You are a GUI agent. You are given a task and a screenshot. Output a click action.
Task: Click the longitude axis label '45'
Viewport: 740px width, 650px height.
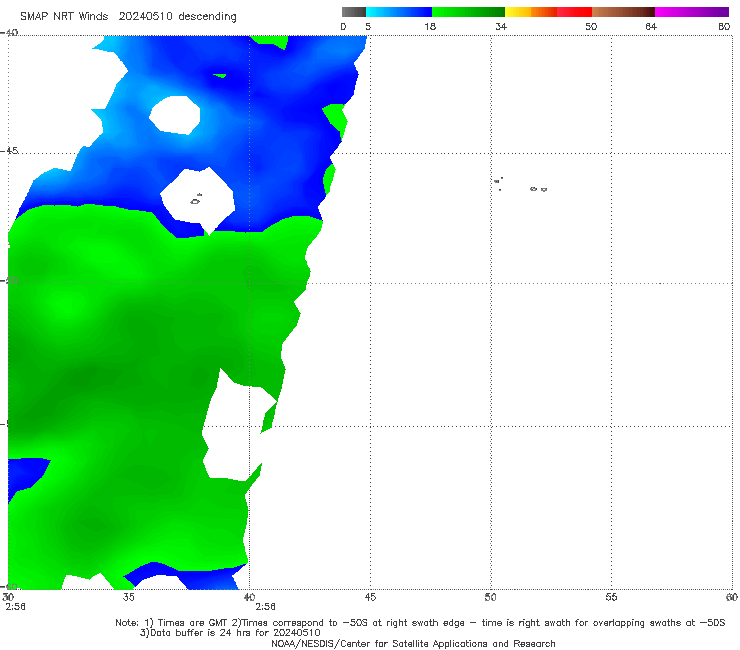(370, 597)
